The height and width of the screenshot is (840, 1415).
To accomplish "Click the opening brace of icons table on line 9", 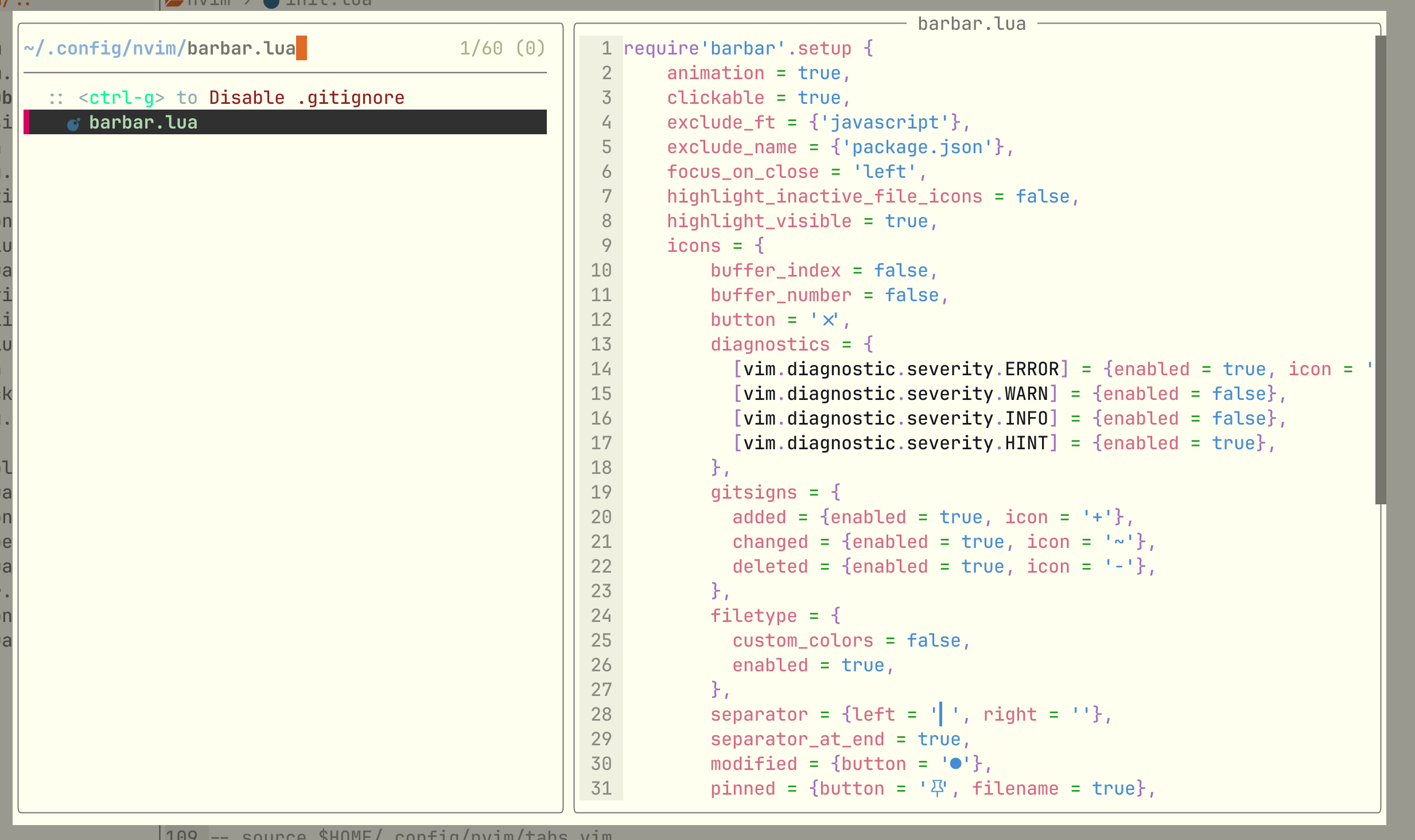I will pyautogui.click(x=759, y=246).
